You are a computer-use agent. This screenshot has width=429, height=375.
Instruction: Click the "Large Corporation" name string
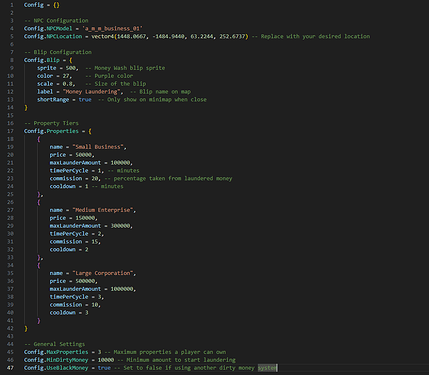(103, 273)
